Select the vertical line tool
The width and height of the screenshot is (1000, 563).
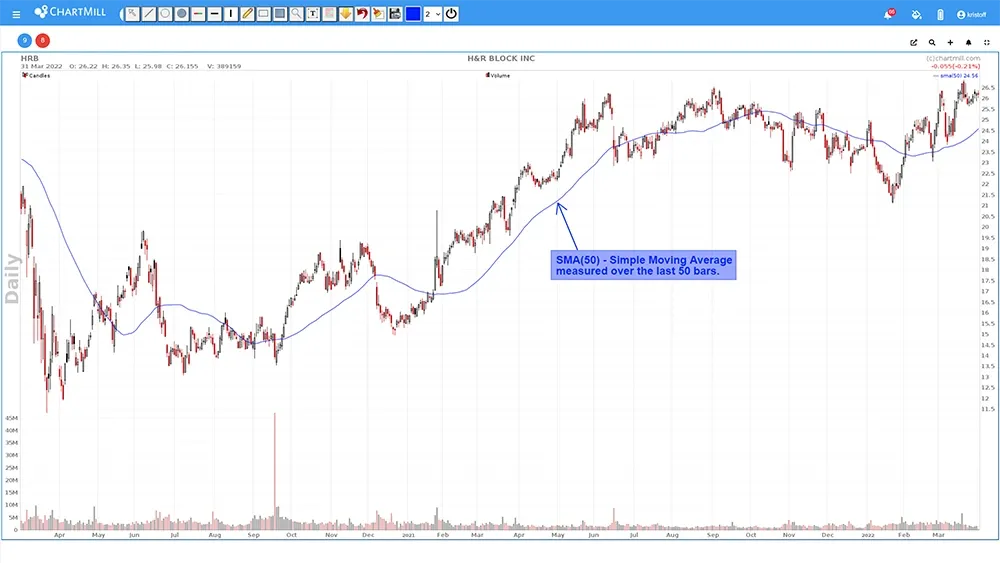(231, 13)
